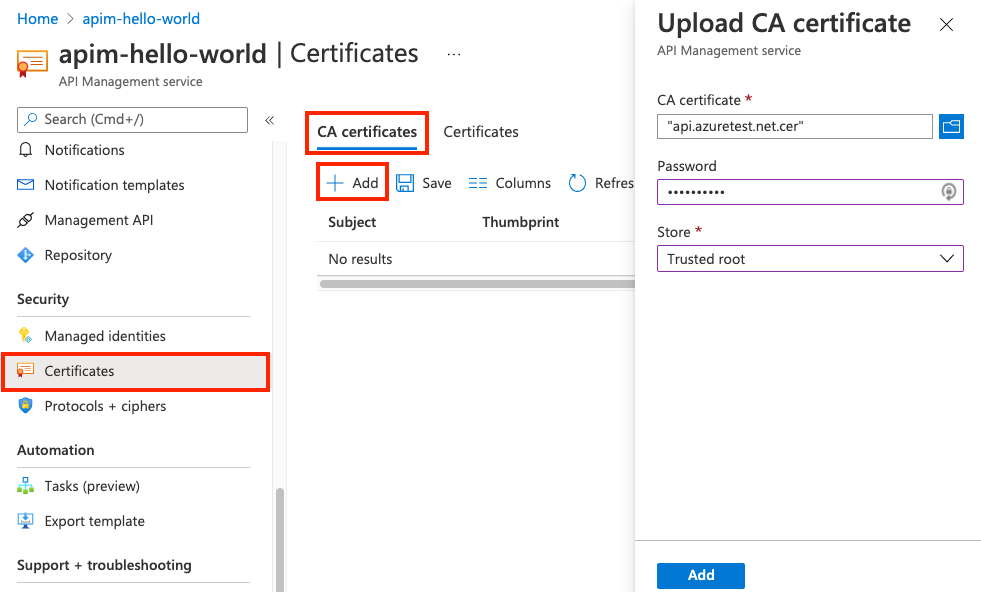This screenshot has width=981, height=592.
Task: Click the Save toolbar button
Action: tap(424, 183)
